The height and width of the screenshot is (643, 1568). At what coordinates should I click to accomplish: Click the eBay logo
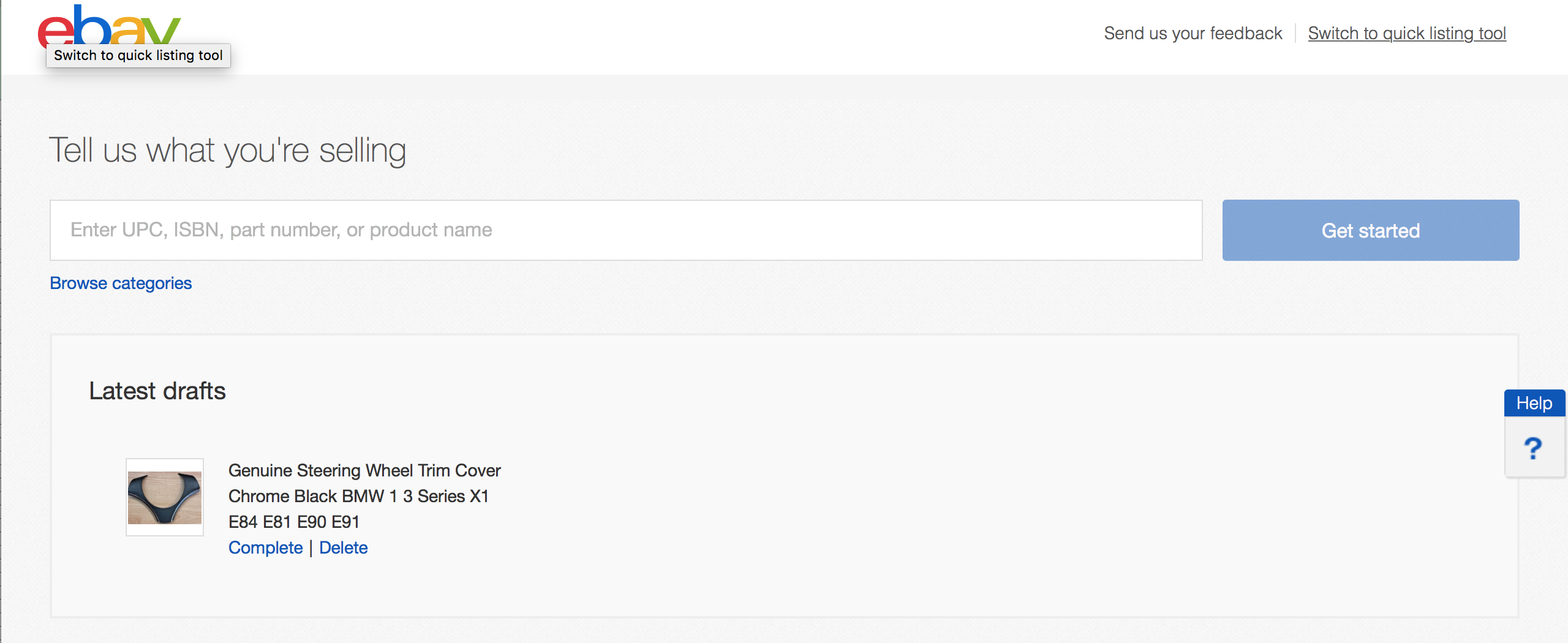coord(109,24)
